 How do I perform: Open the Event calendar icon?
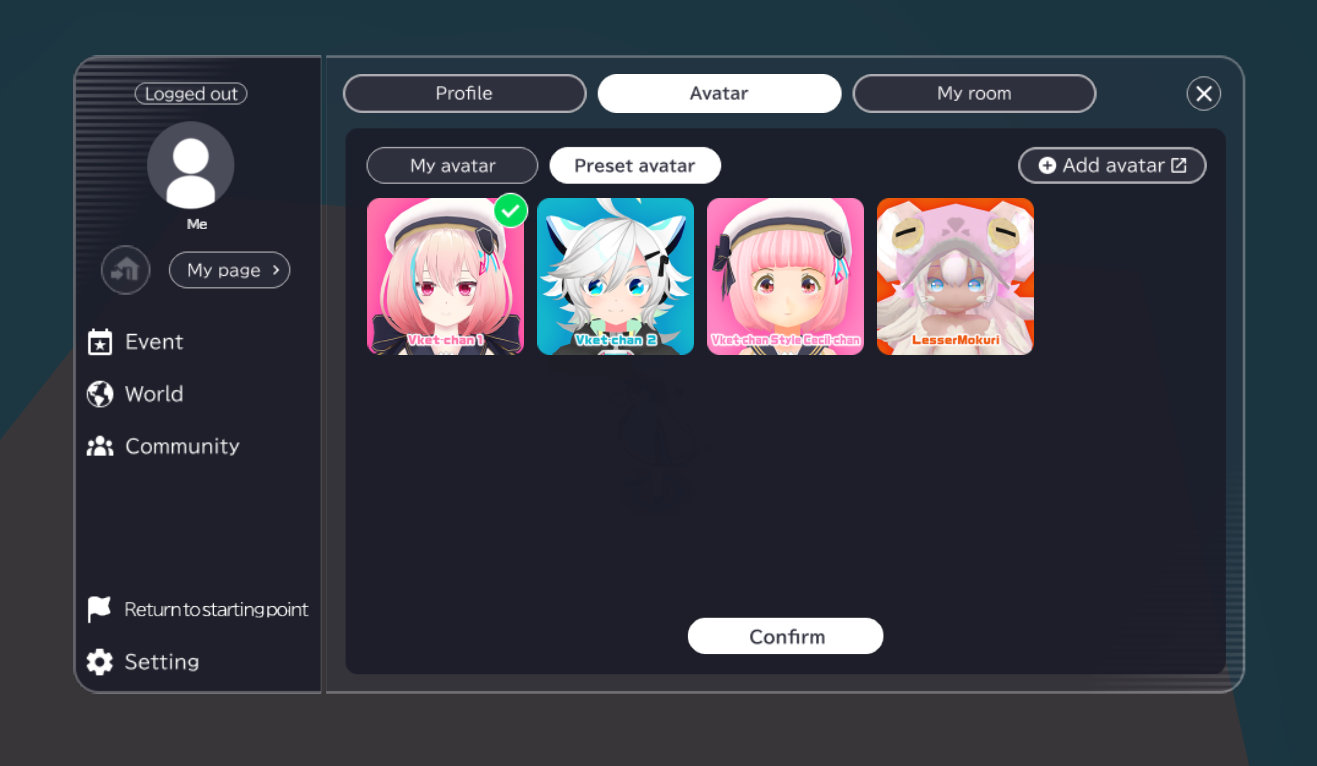[x=100, y=342]
